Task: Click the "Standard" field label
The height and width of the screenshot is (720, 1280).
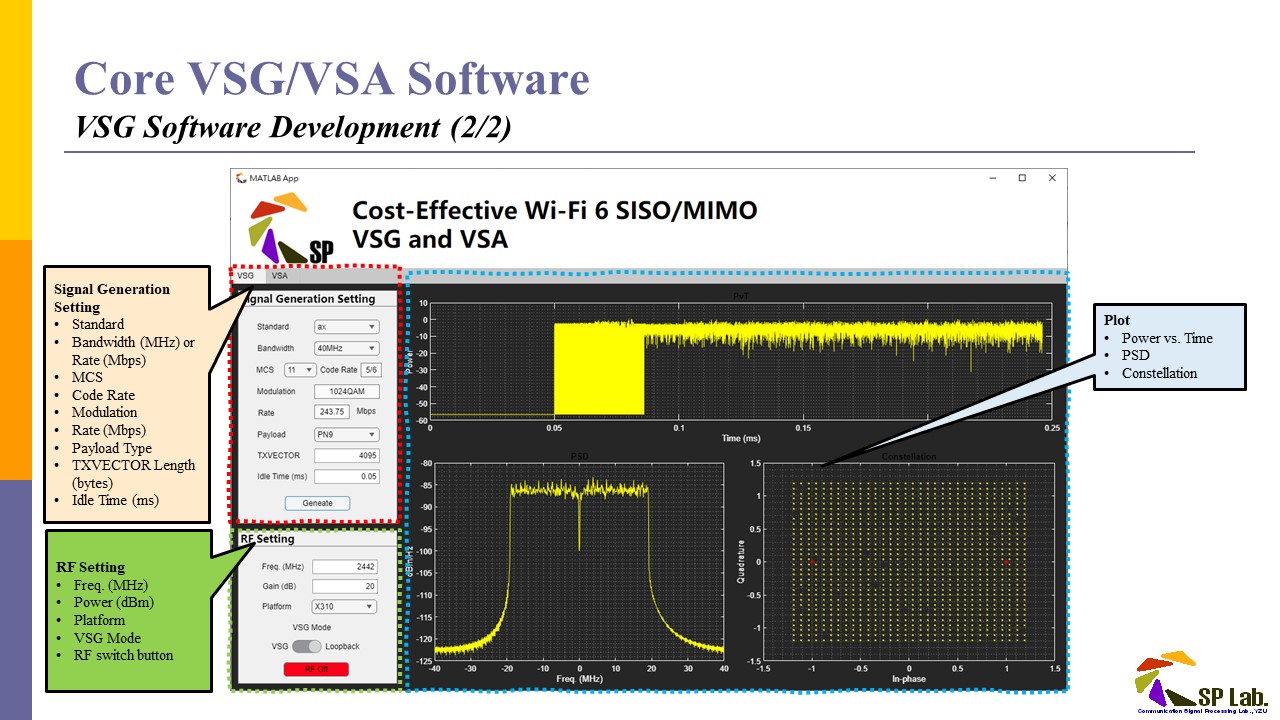Action: 272,327
